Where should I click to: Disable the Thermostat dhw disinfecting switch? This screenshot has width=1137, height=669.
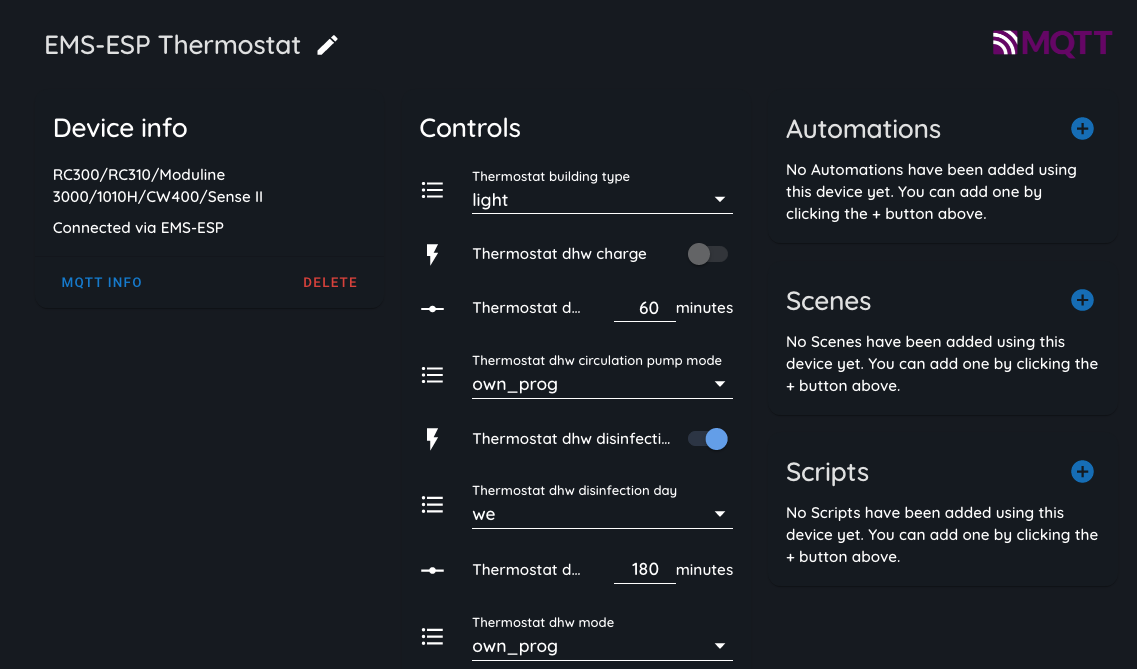tap(707, 439)
